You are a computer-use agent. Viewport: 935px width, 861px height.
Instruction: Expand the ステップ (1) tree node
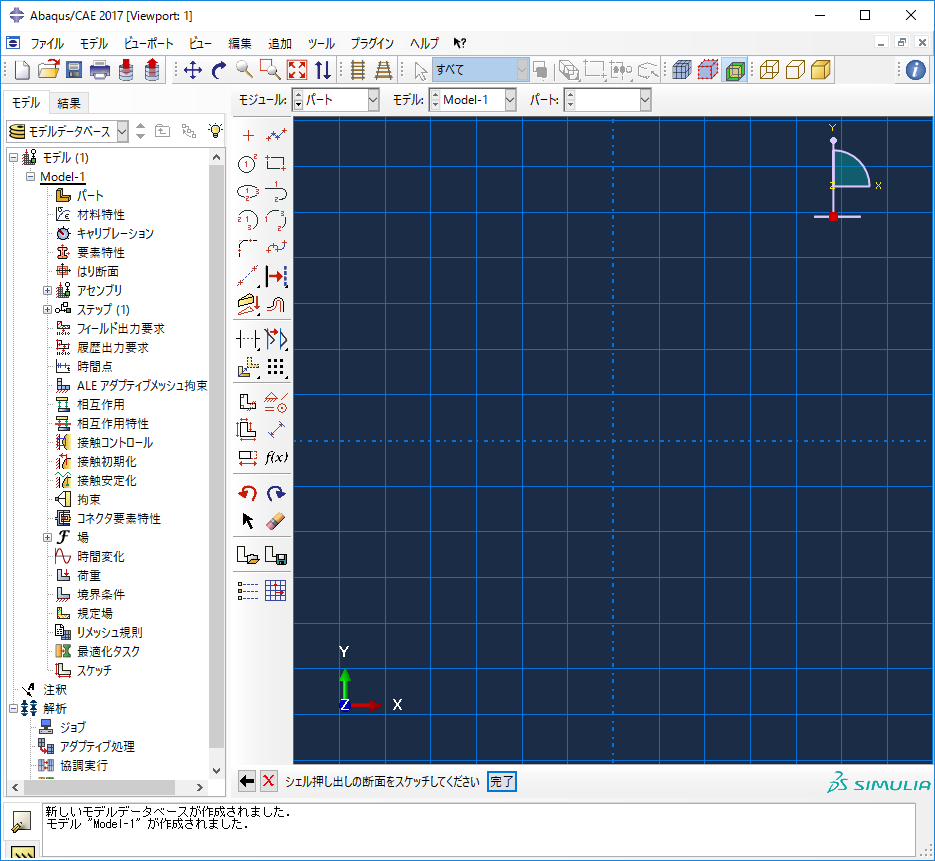47,310
